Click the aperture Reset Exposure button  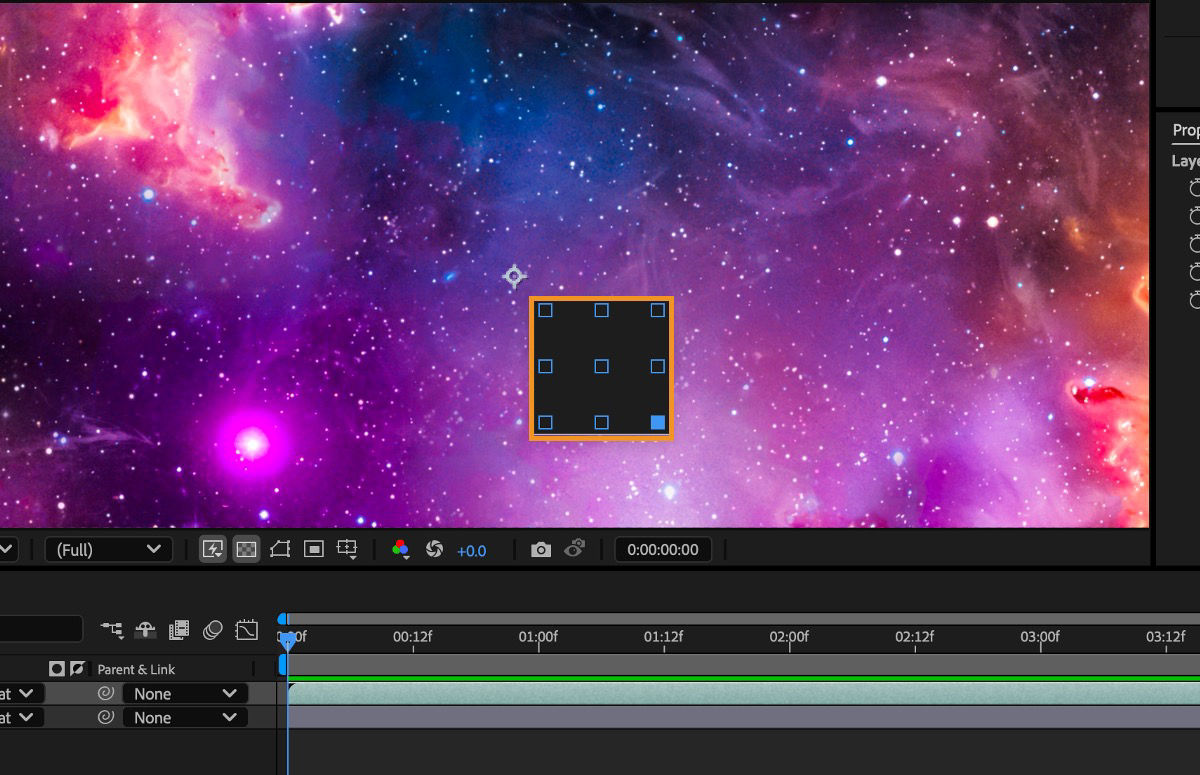[x=435, y=549]
